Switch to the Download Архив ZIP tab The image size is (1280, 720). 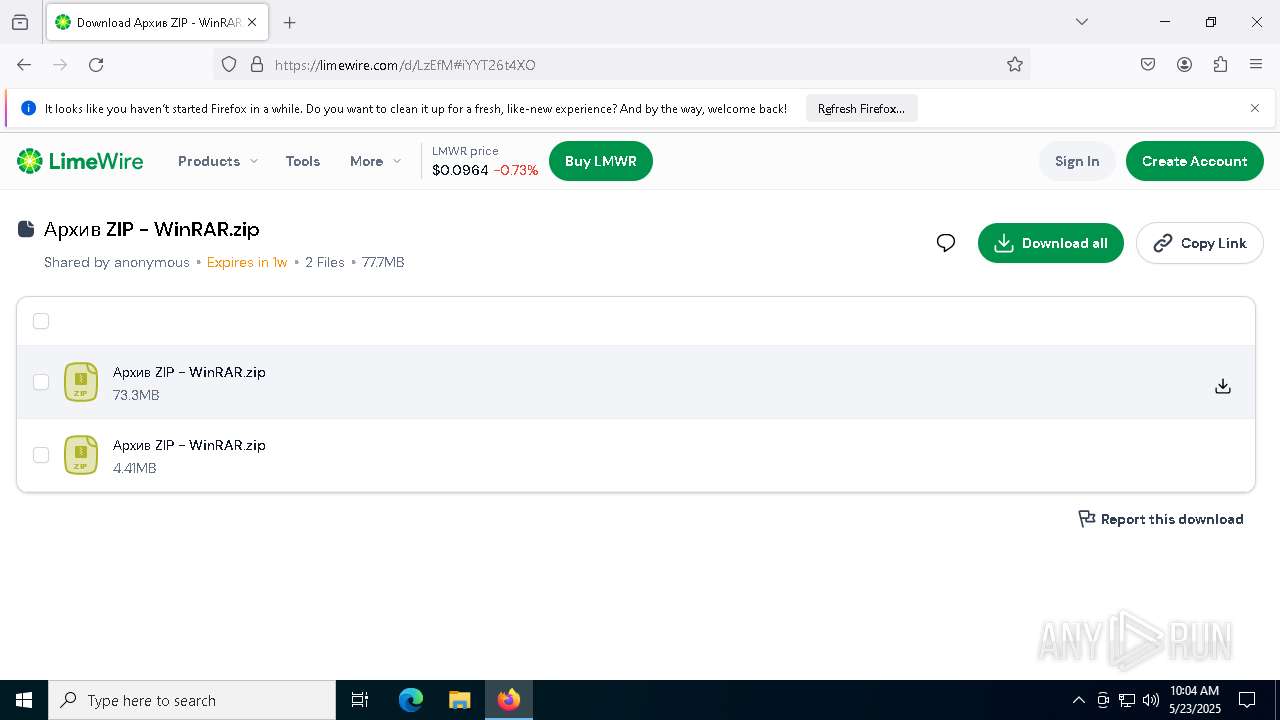155,22
